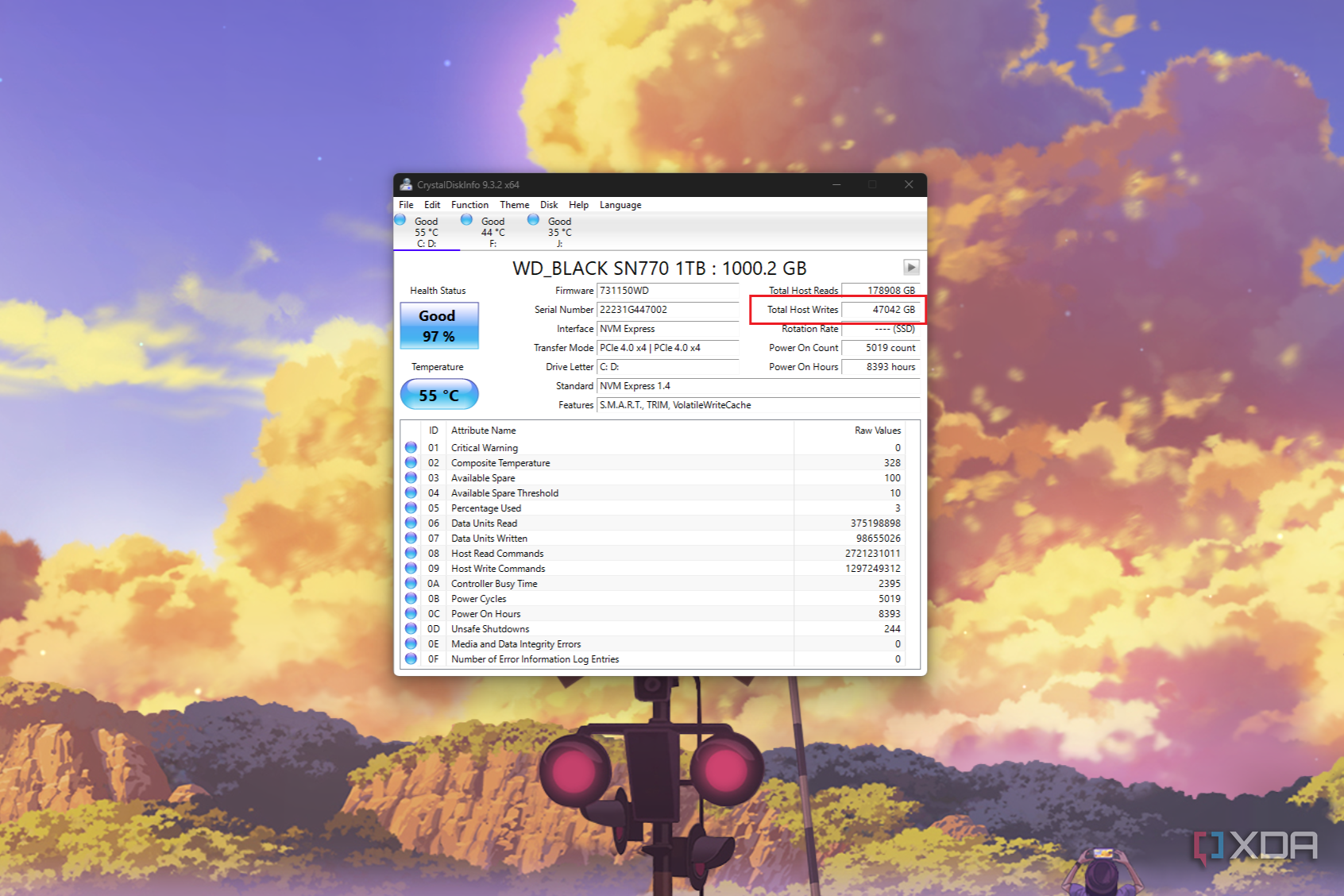Screen dimensions: 1344x896
Task: Open the Function menu
Action: pyautogui.click(x=470, y=205)
